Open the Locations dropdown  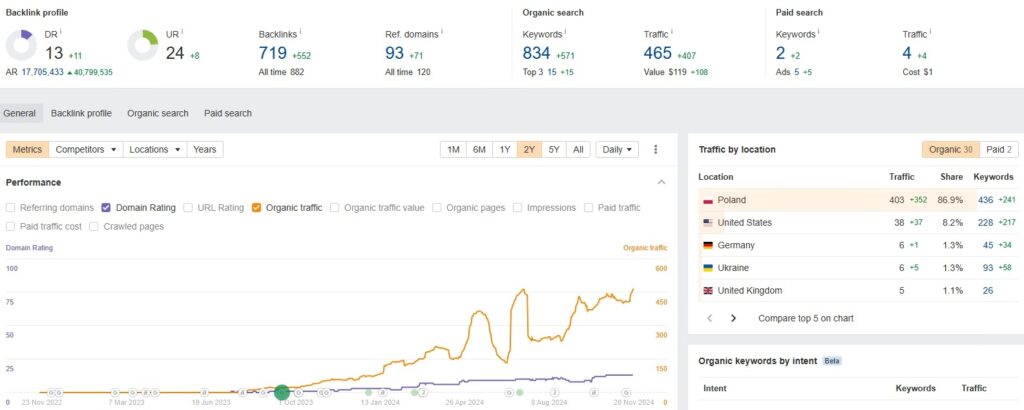pyautogui.click(x=155, y=150)
